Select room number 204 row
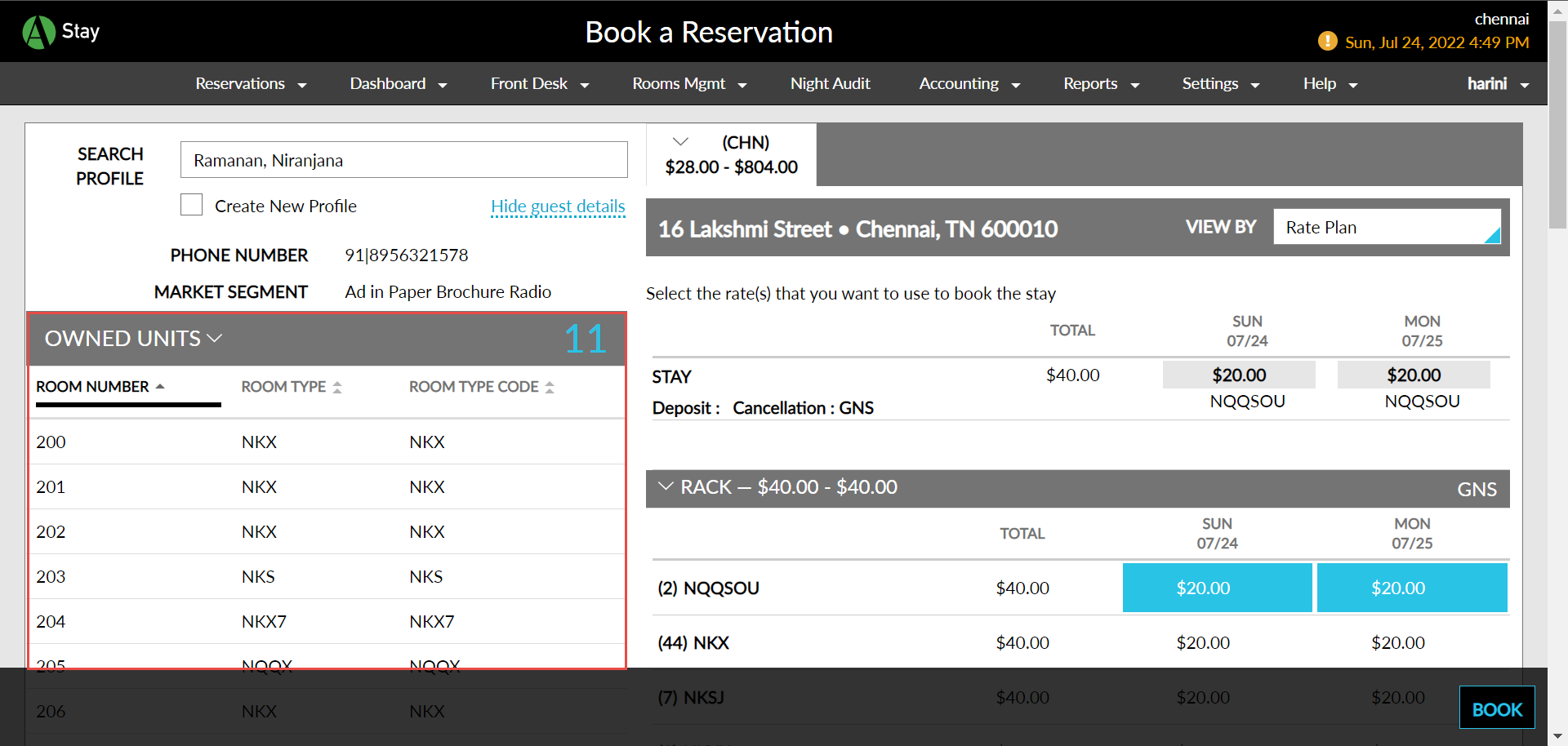Image resolution: width=1568 pixels, height=746 pixels. pos(327,621)
